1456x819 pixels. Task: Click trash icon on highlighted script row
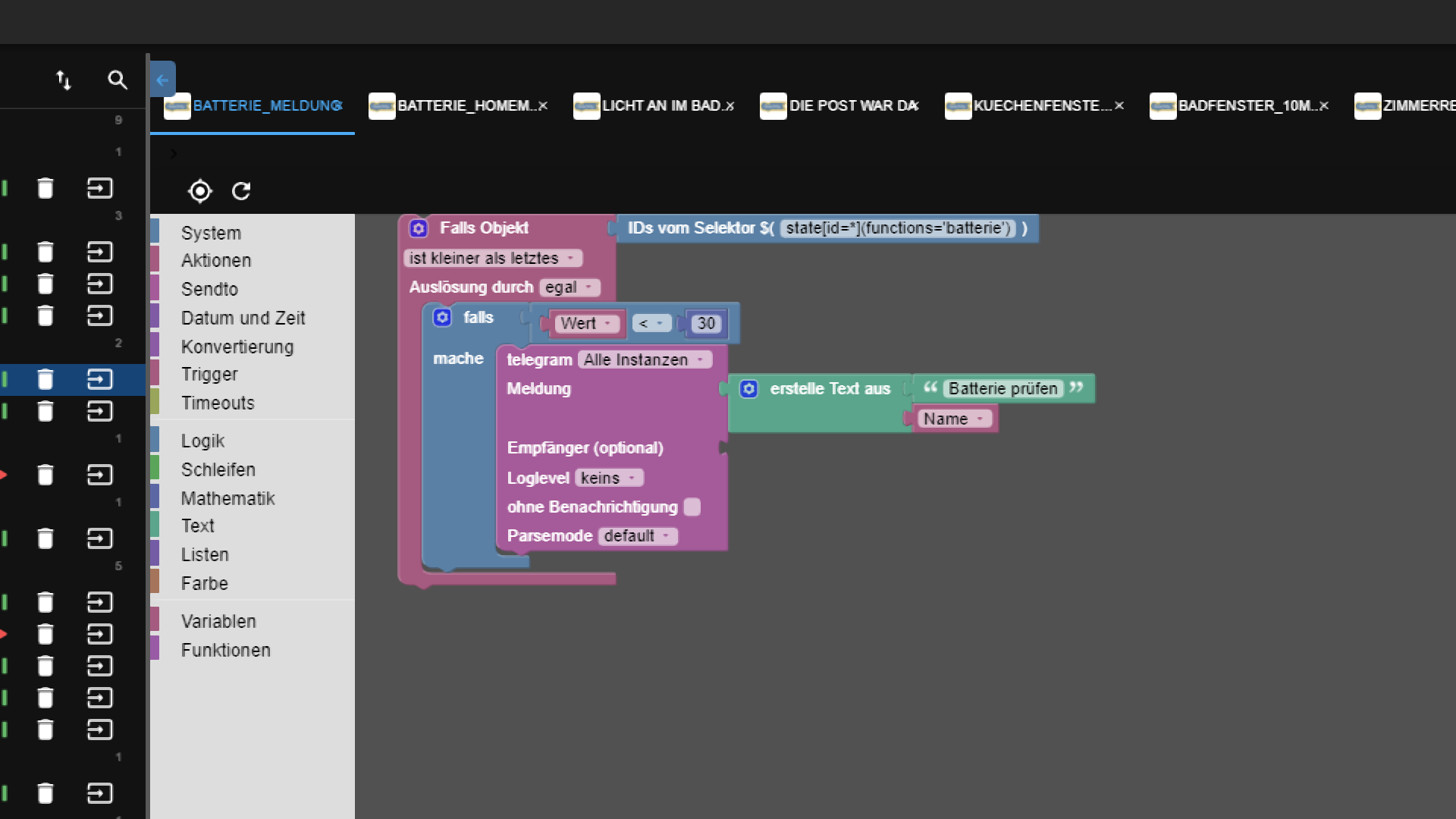click(x=45, y=379)
